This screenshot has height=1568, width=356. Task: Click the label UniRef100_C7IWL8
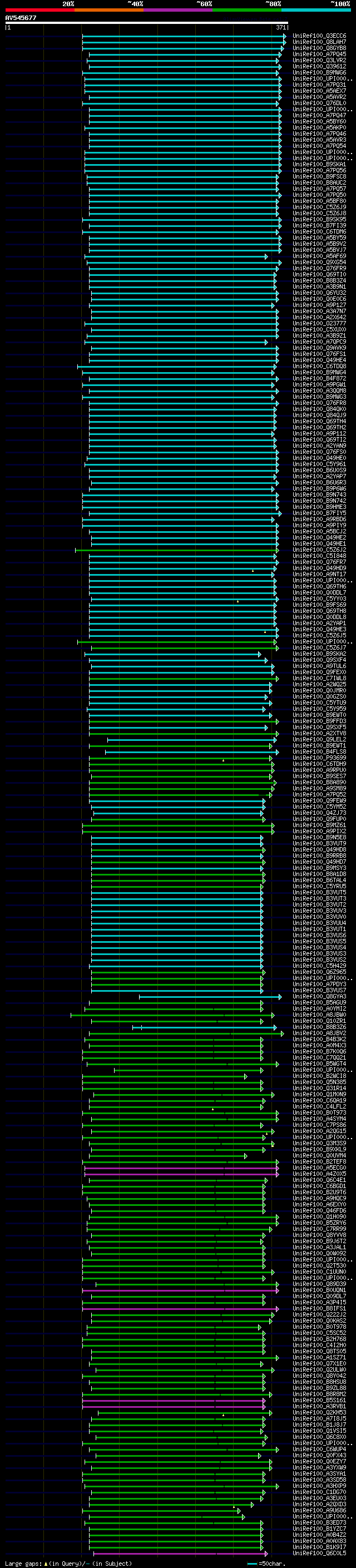pos(319,678)
